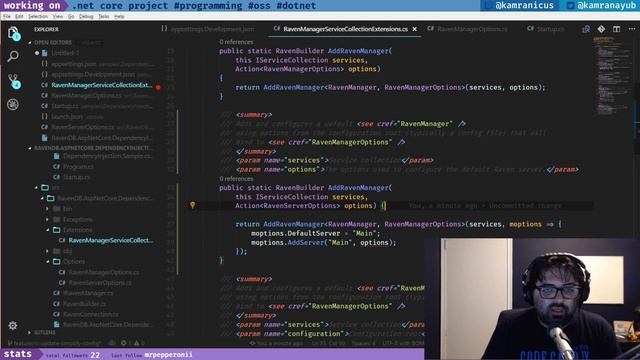Click the lightbulb code action icon

(x=193, y=205)
